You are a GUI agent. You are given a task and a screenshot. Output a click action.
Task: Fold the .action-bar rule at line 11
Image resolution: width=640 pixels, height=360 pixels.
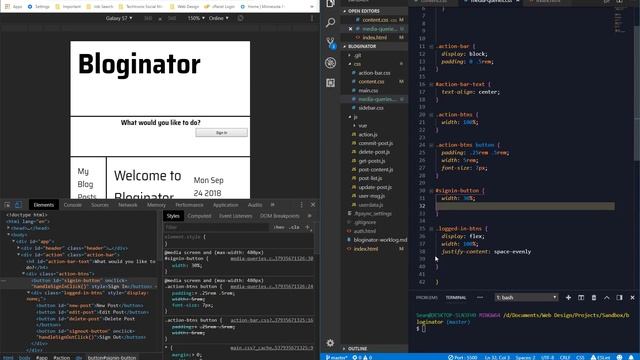pyautogui.click(x=431, y=47)
